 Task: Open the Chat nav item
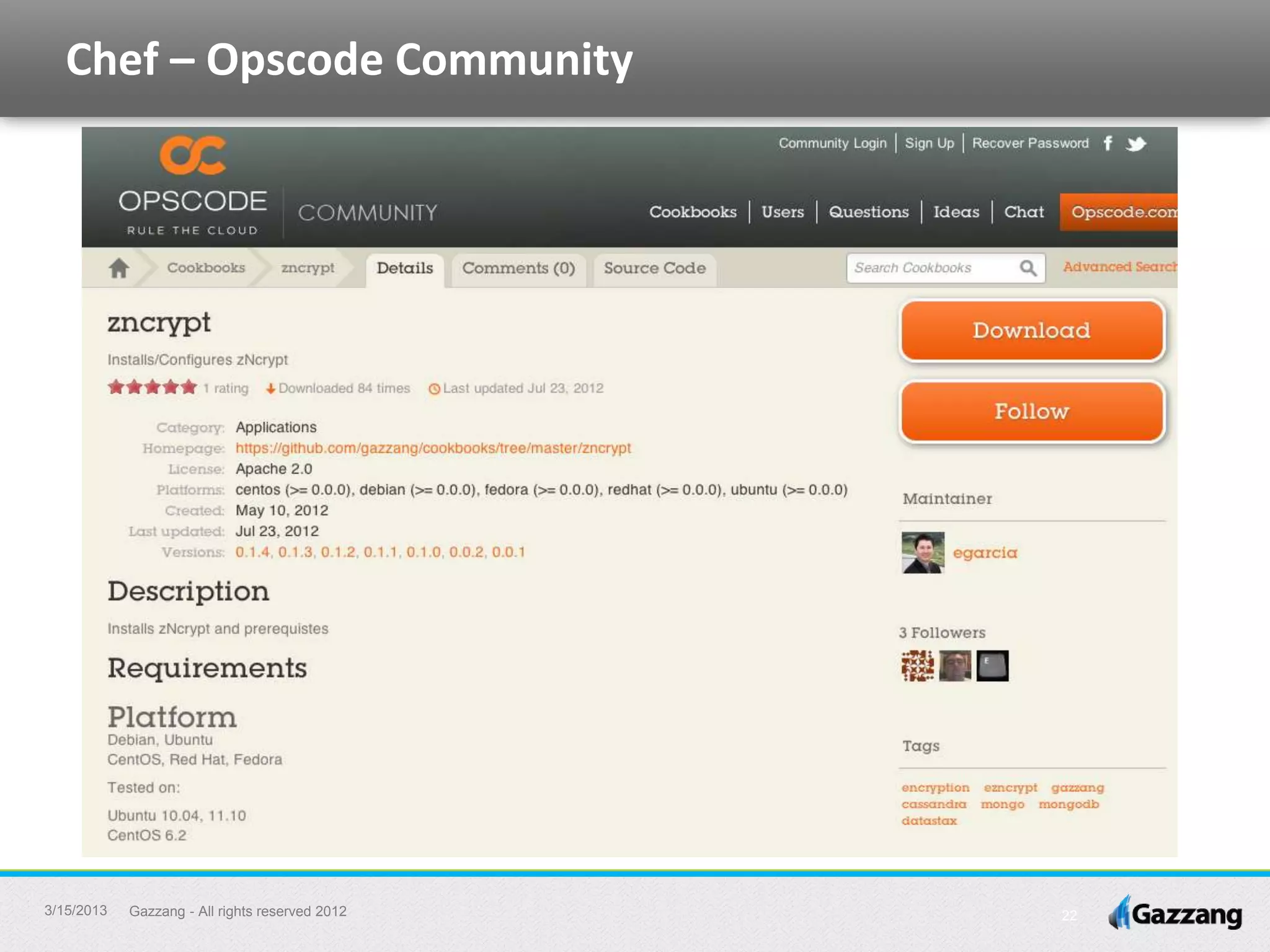click(x=1024, y=212)
